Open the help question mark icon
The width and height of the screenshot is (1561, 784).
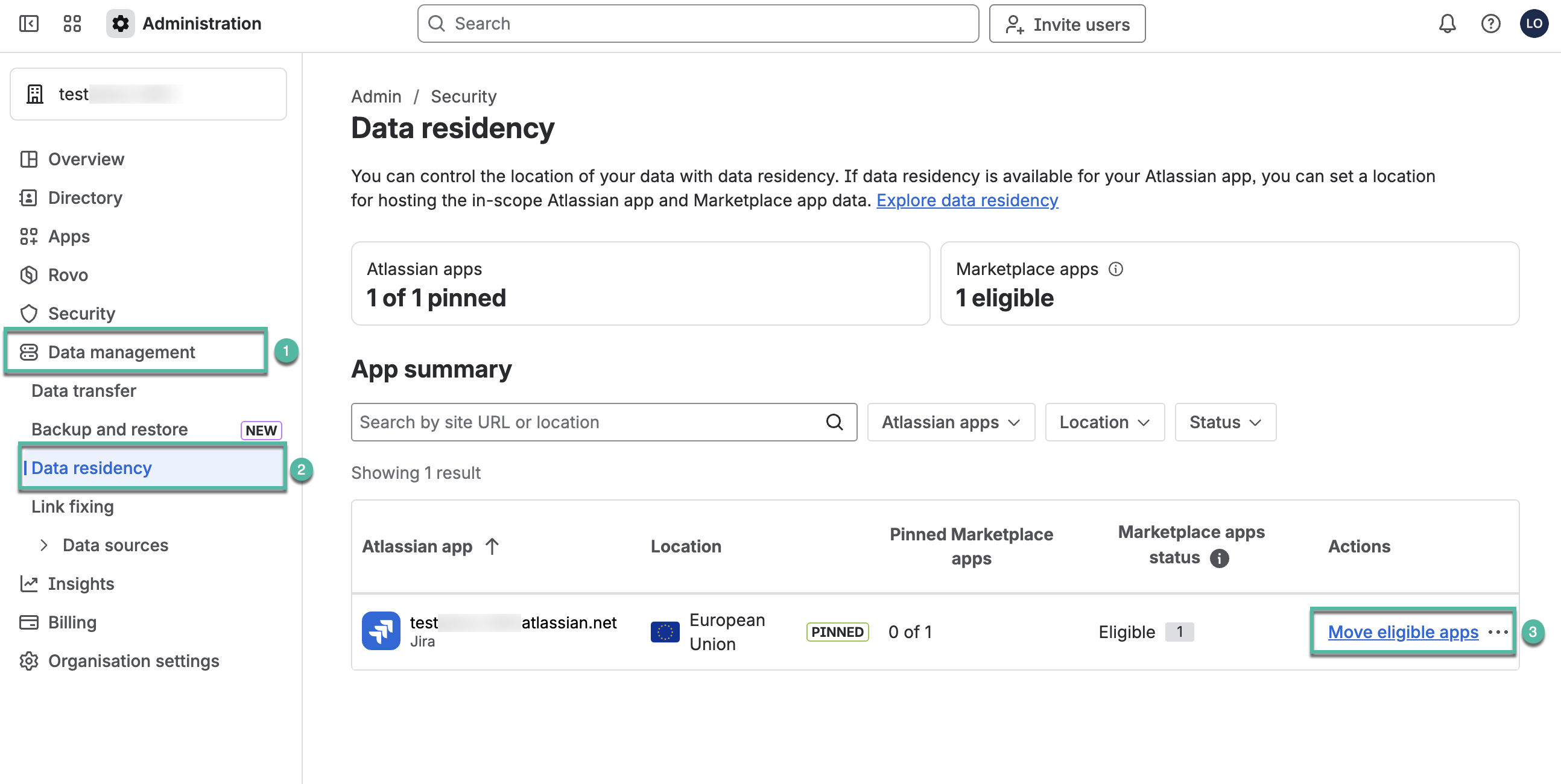(1490, 24)
